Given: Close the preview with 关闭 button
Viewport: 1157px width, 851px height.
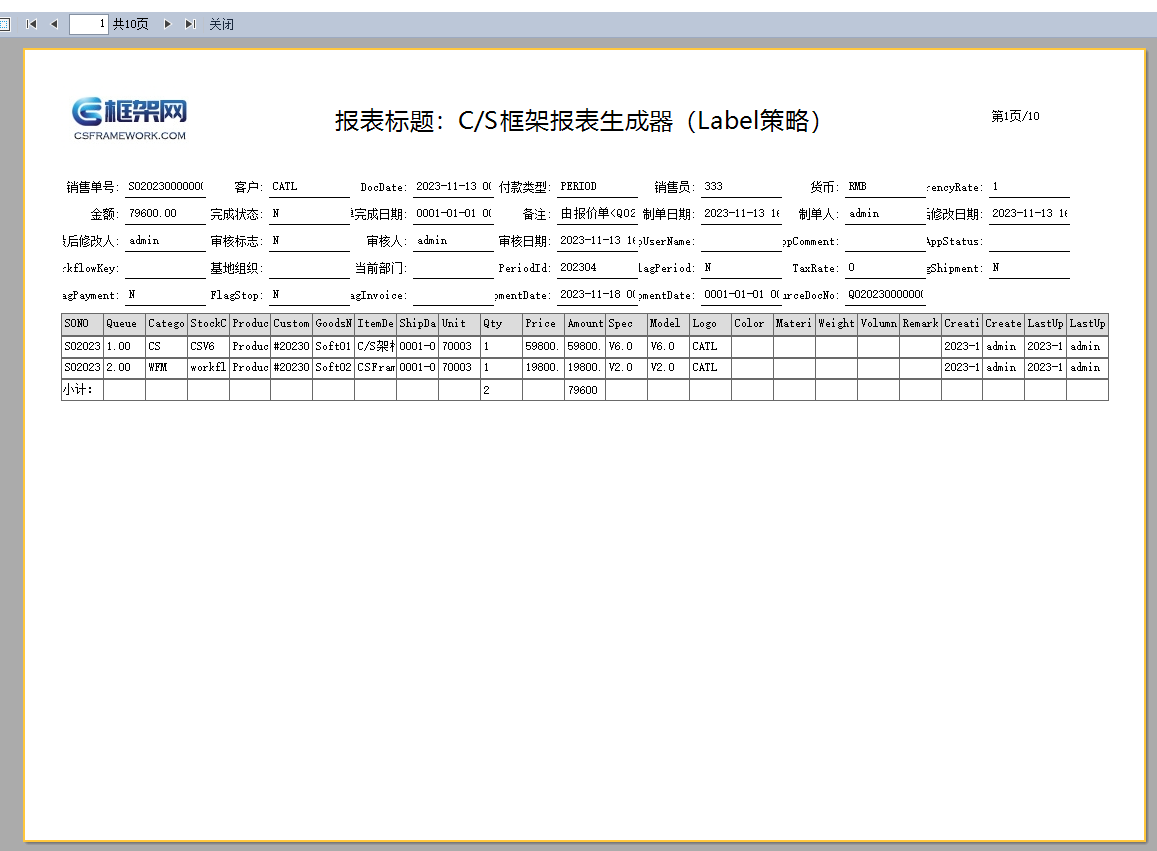Looking at the screenshot, I should [221, 24].
